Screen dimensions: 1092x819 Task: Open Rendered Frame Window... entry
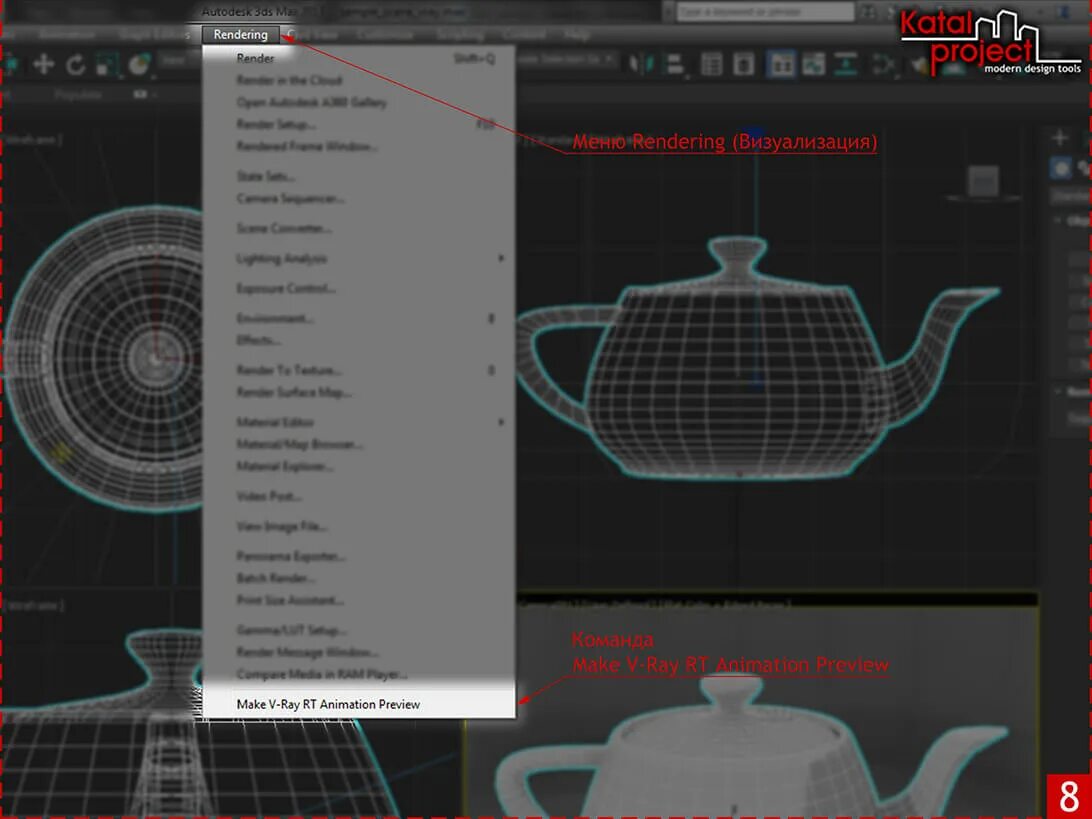pyautogui.click(x=359, y=146)
